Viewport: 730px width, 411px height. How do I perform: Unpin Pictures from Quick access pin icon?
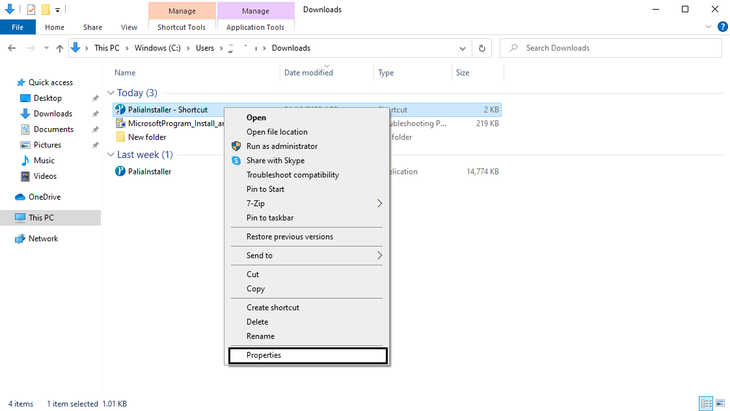(95, 145)
